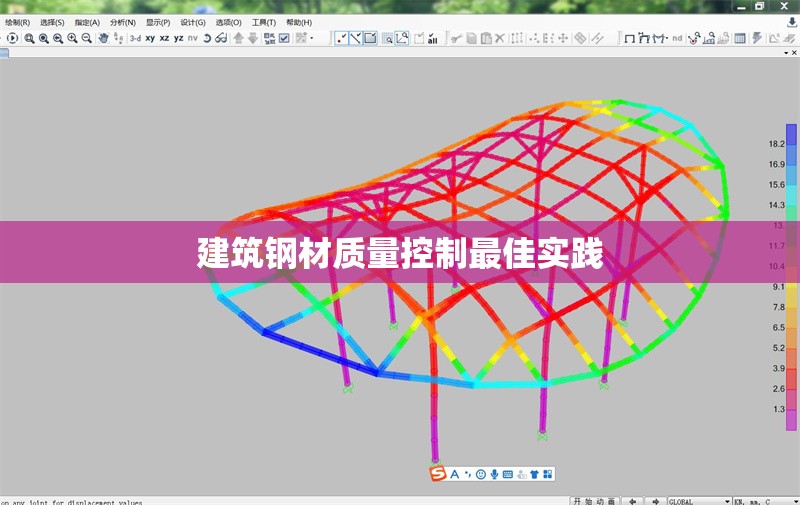Open set display options checkmark icon

click(x=284, y=38)
